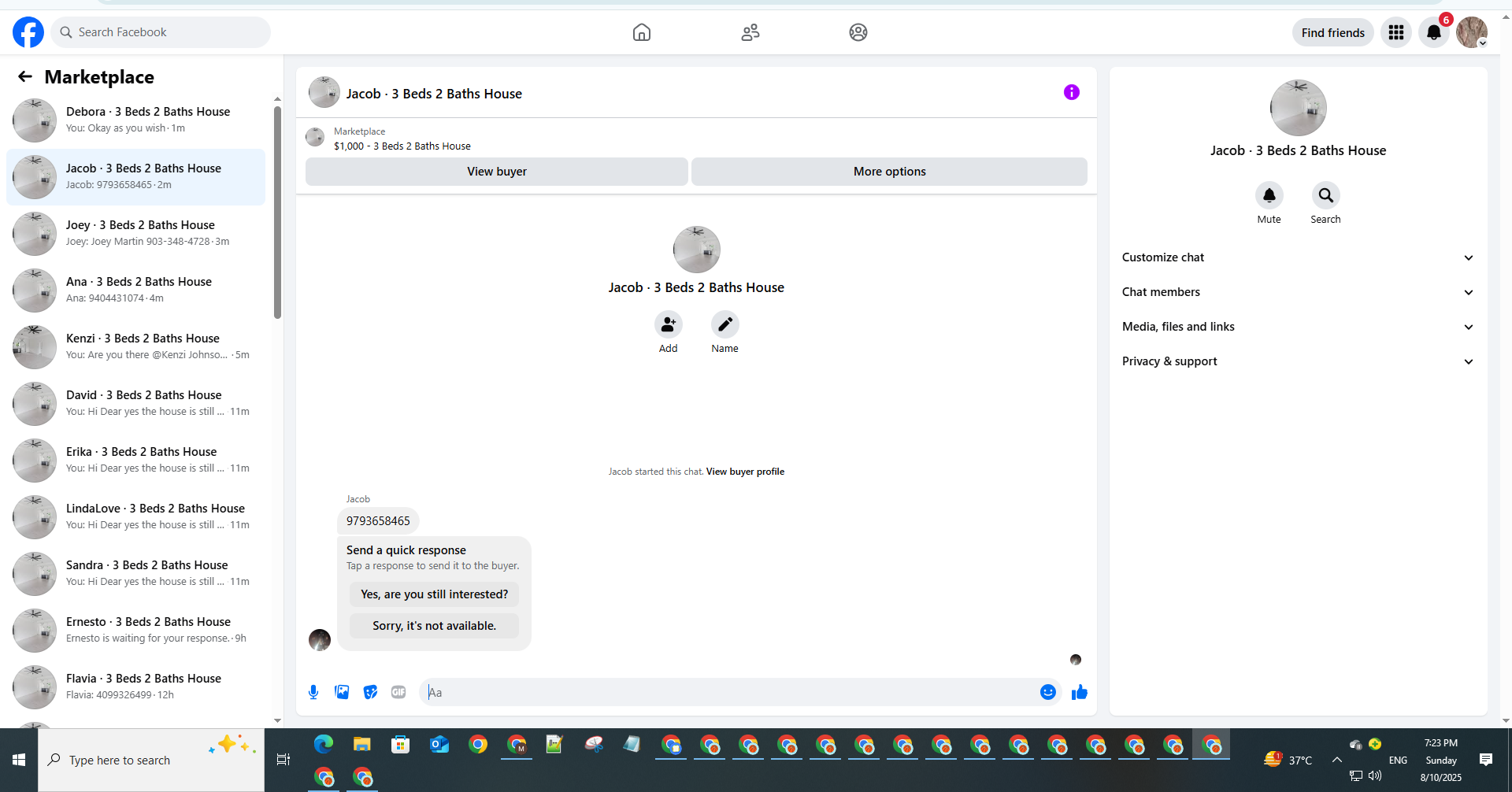
Task: Follow the View buyer profile link
Action: point(745,472)
